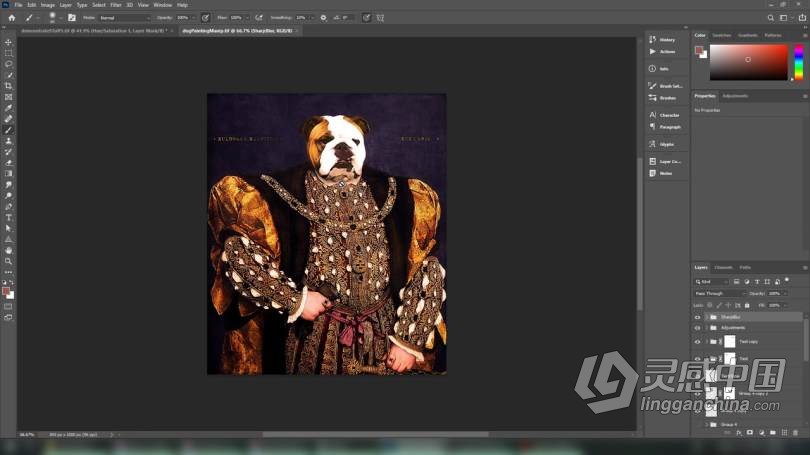Toggle layer filter on/off switch
This screenshot has height=455, width=810.
pos(787,280)
